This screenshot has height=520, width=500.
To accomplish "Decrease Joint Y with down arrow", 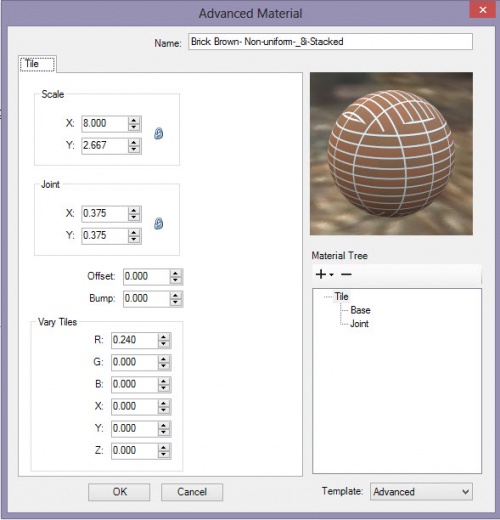I will [134, 240].
